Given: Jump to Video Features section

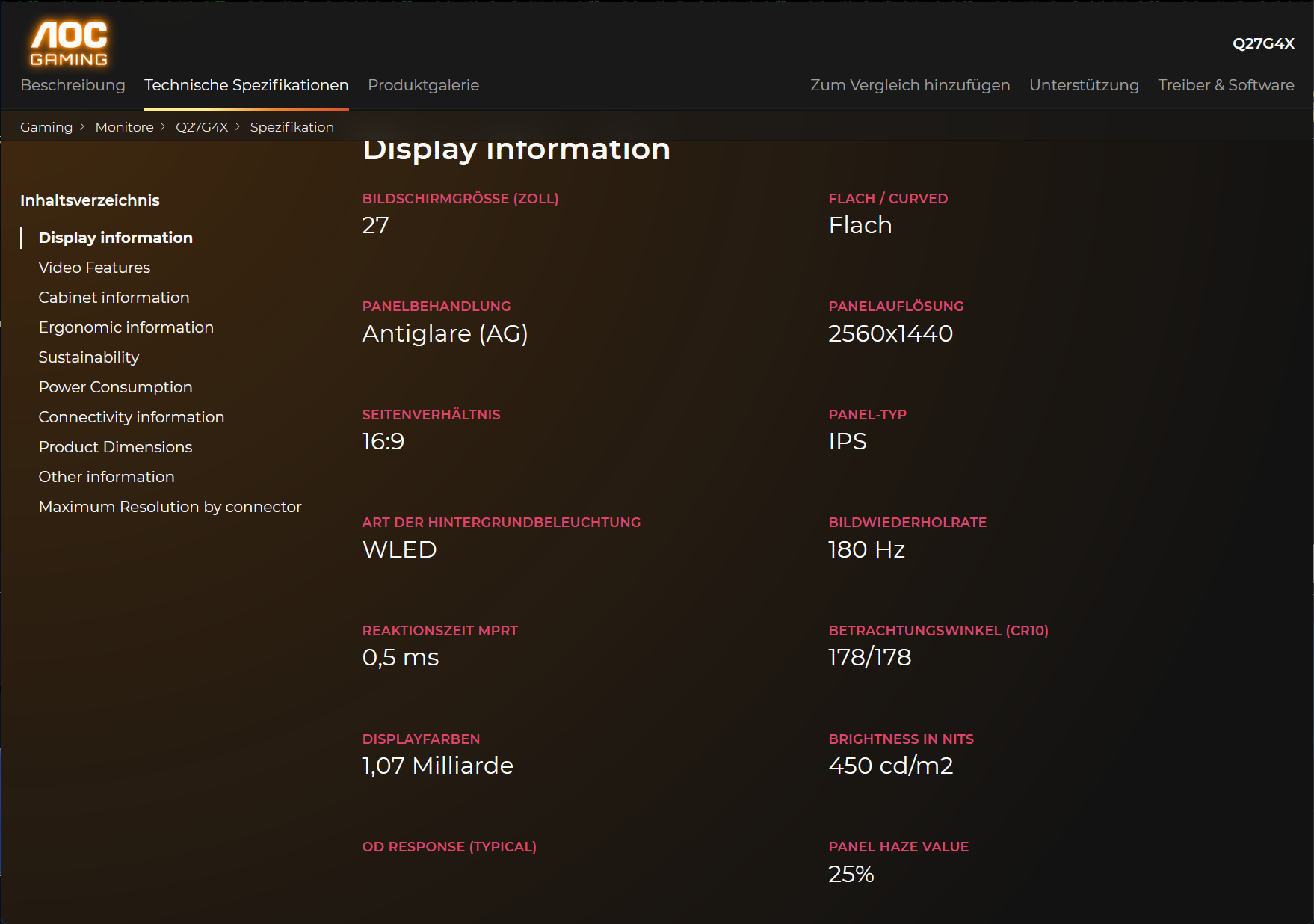Looking at the screenshot, I should coord(94,268).
